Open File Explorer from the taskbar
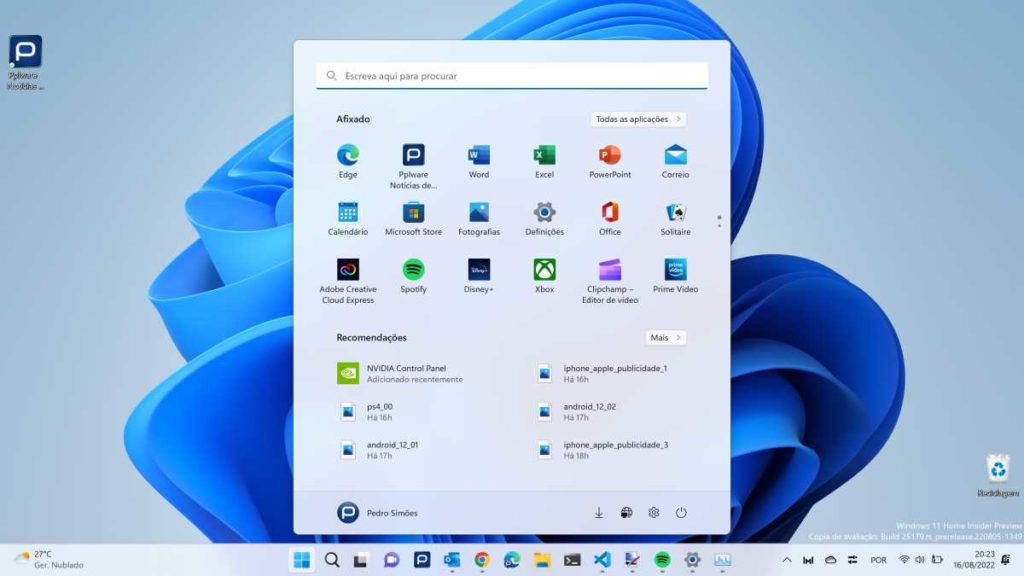 542,560
